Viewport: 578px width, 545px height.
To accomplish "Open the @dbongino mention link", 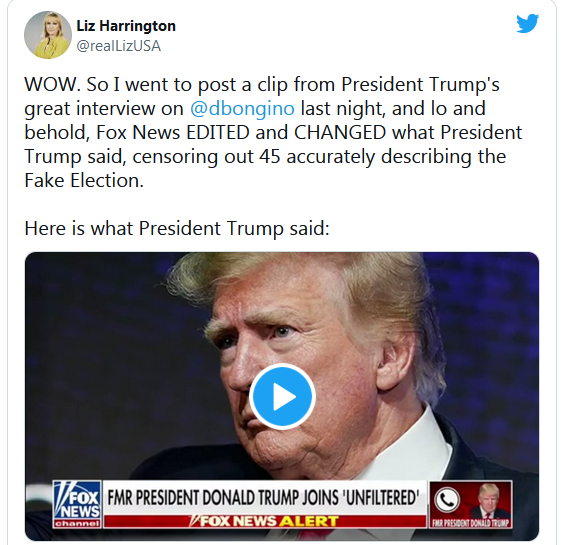I will point(242,108).
